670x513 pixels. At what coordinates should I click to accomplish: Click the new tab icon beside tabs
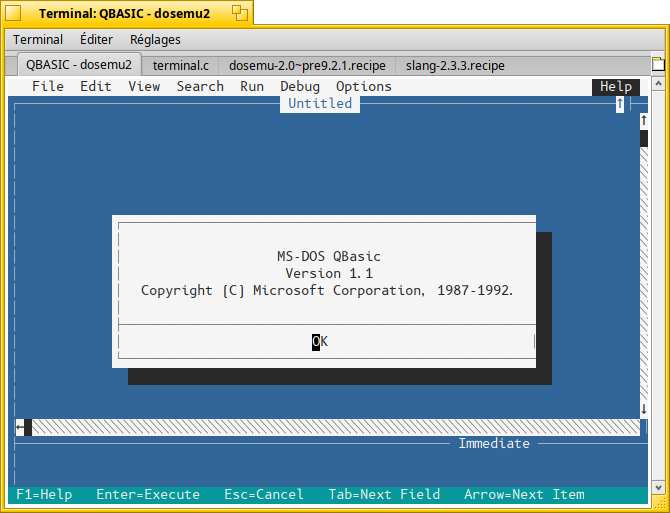659,65
